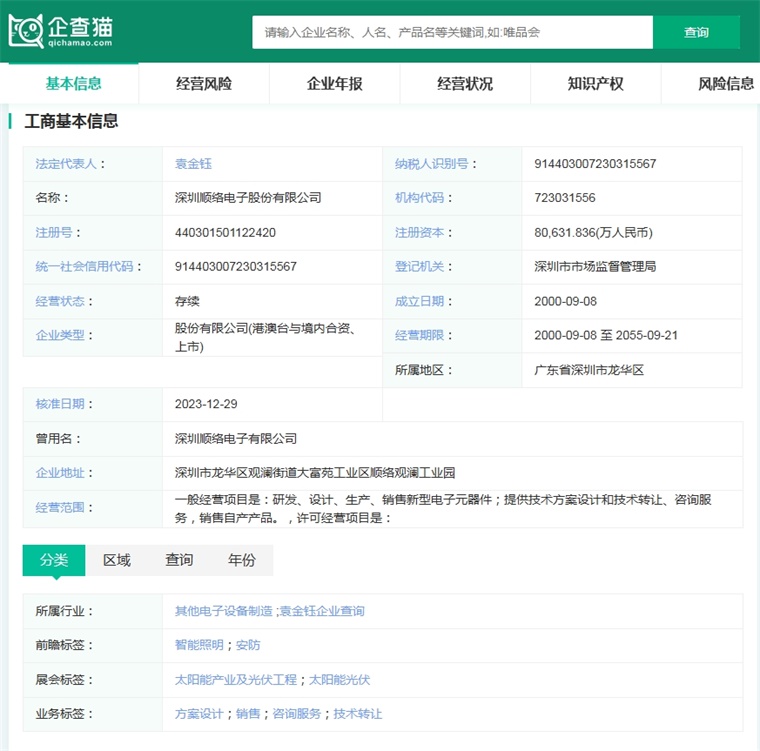Open the 经营风险 tab
The width and height of the screenshot is (760, 751).
[x=203, y=84]
